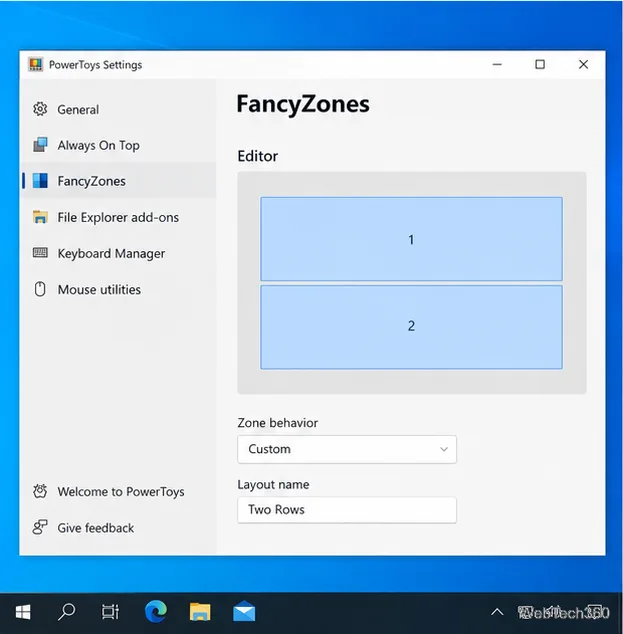
Task: Expand the Zone behavior dropdown
Action: [x=347, y=449]
